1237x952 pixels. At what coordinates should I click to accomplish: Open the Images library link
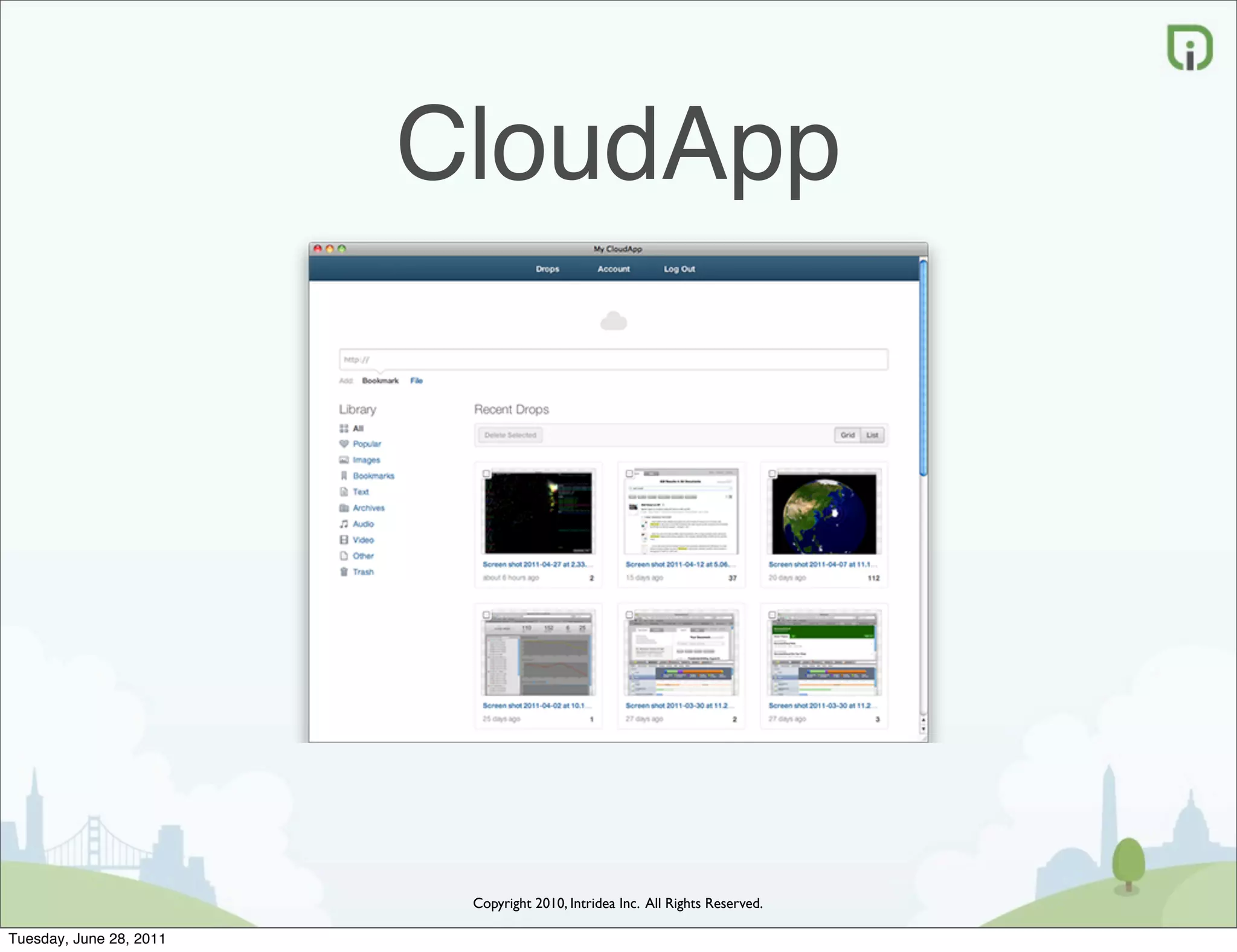[x=367, y=460]
